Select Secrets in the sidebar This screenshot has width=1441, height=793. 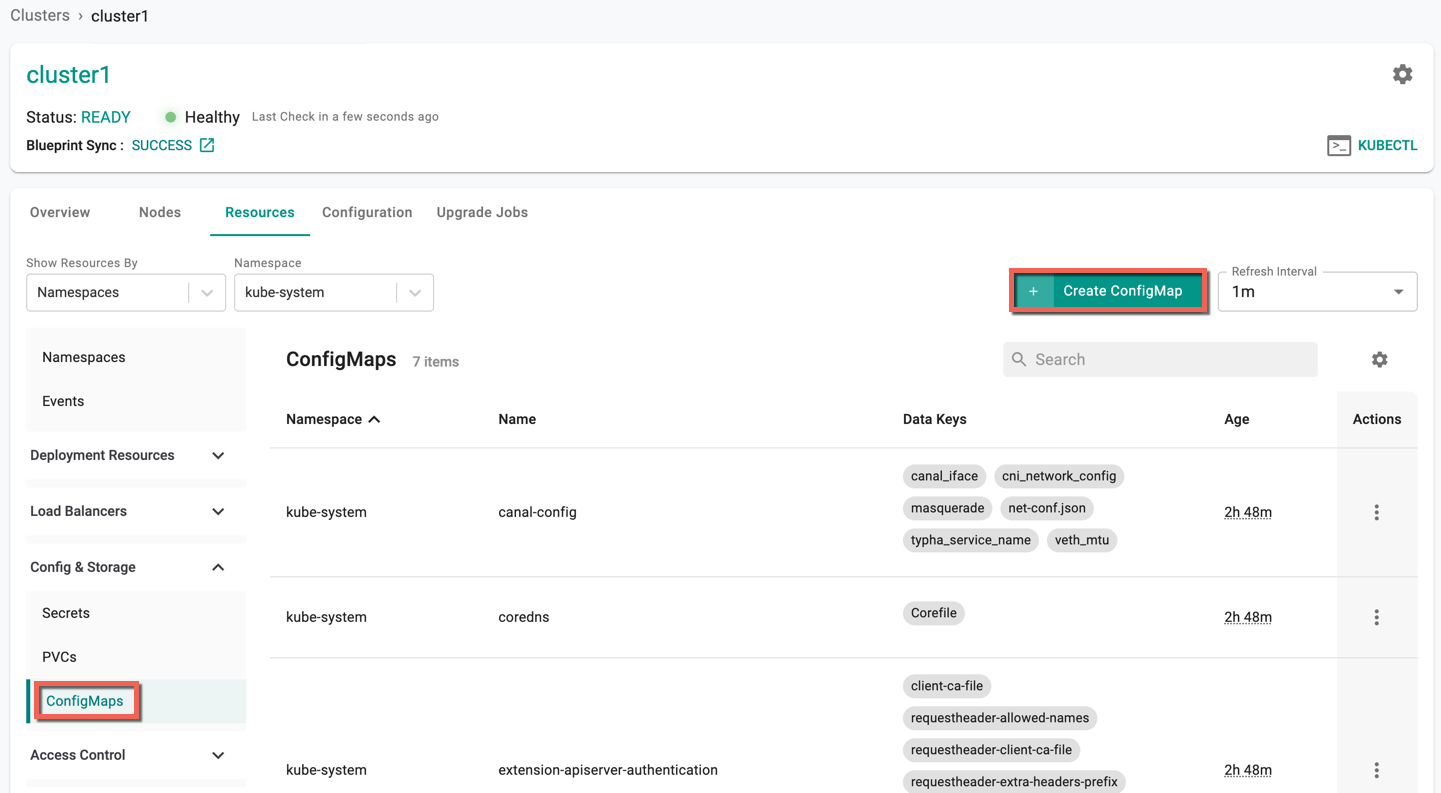coord(66,613)
